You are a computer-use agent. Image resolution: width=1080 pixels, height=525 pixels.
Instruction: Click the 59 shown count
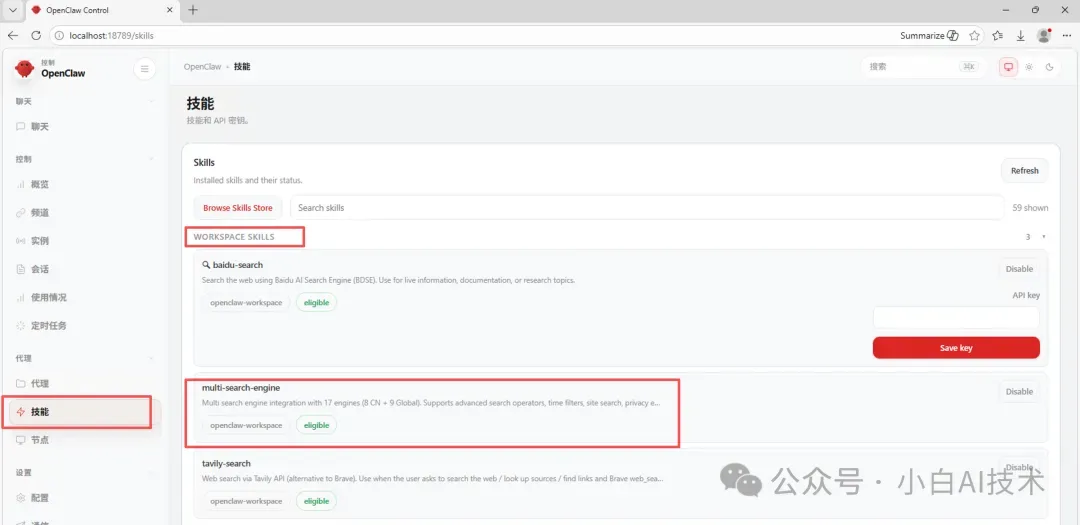click(1030, 208)
